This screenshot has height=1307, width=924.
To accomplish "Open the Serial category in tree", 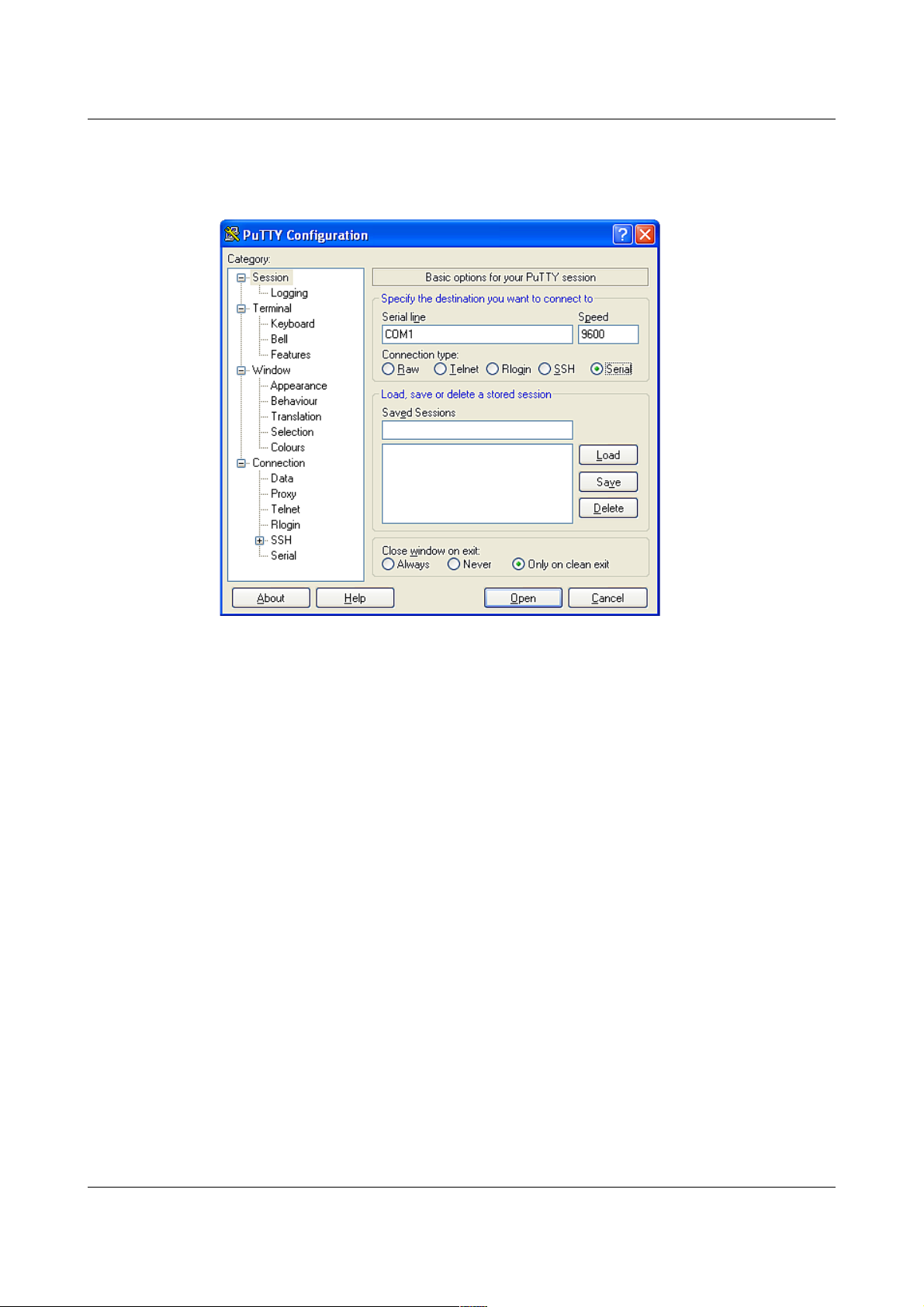I will [284, 556].
